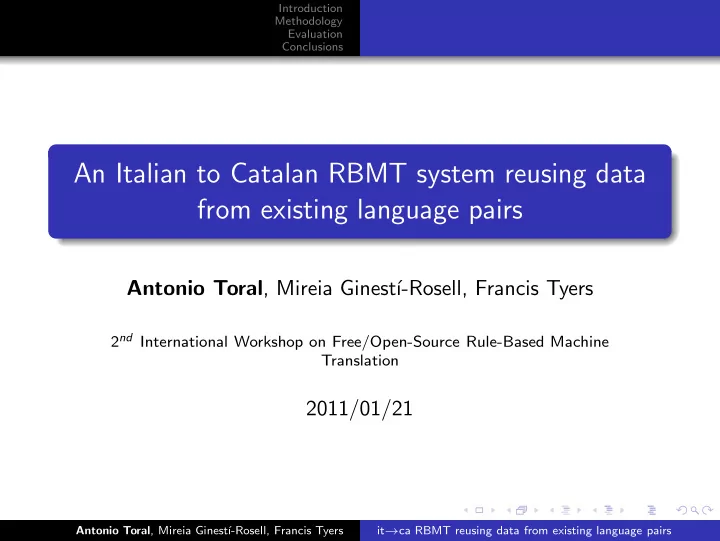Click 'Francis Tyers' in the author line
Image resolution: width=720 pixels, height=541 pixels.
coord(534,288)
